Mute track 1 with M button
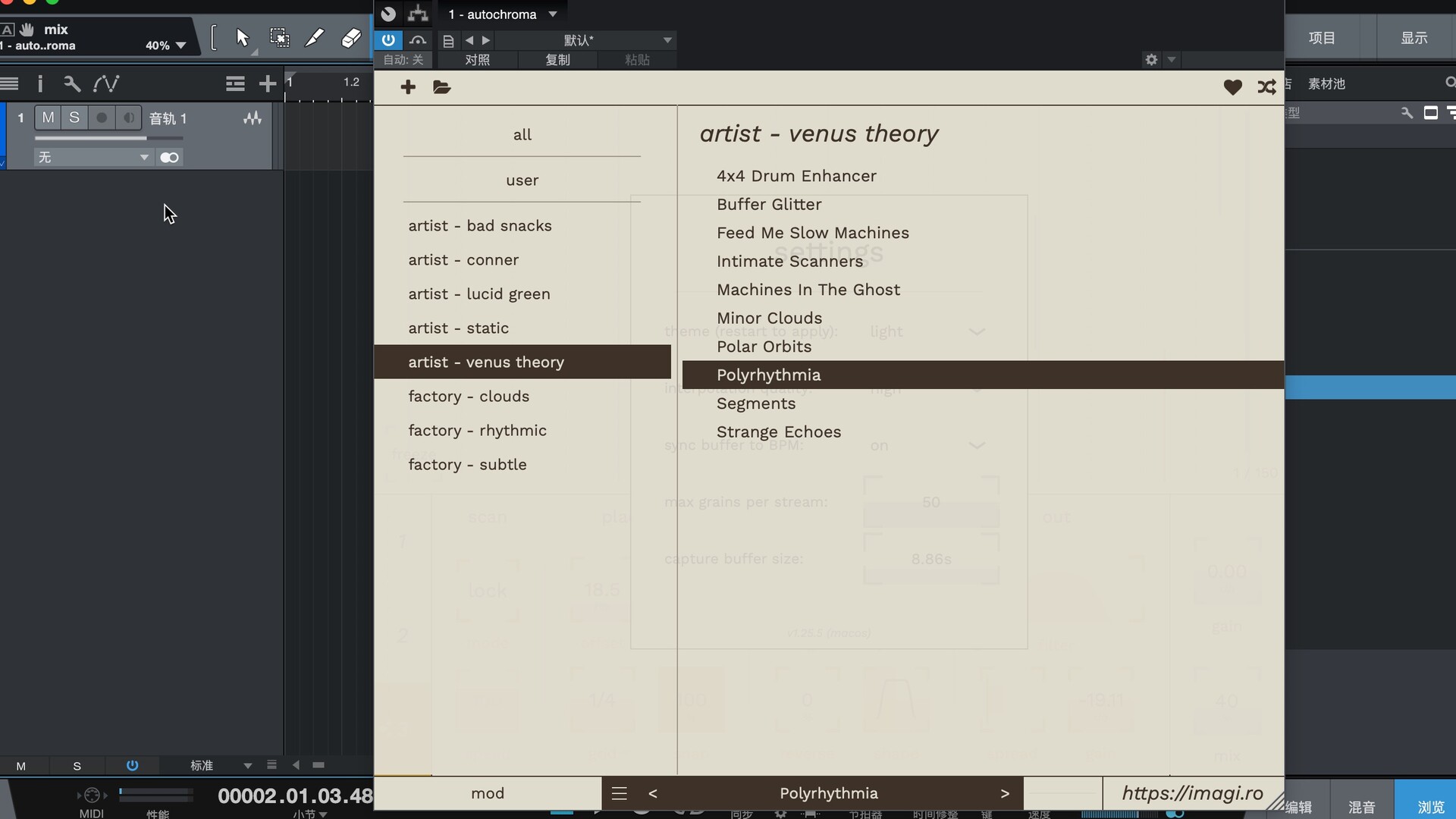Screen dimensions: 1456x819 pos(48,118)
